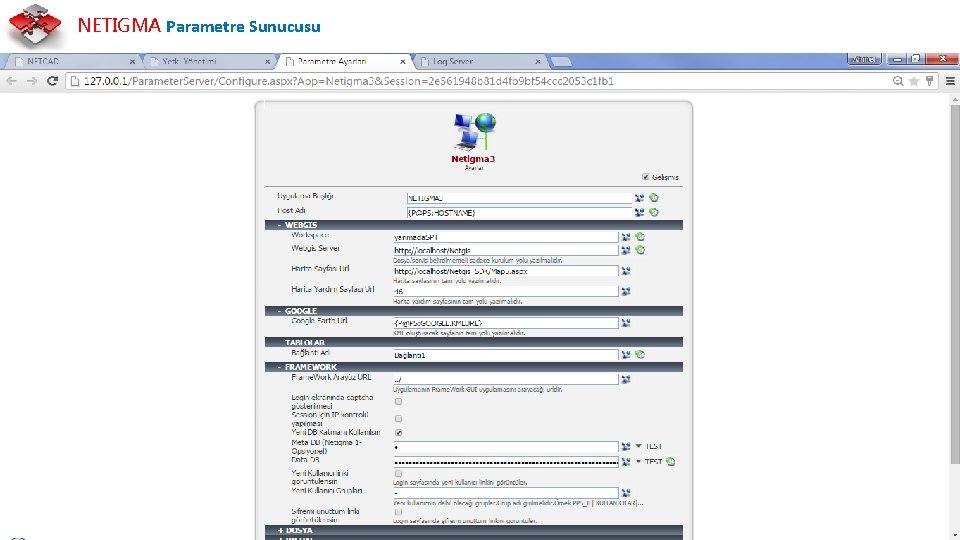Click the blue users icon beside Yeni Kullanıcı Grupları
The image size is (960, 540).
[626, 492]
